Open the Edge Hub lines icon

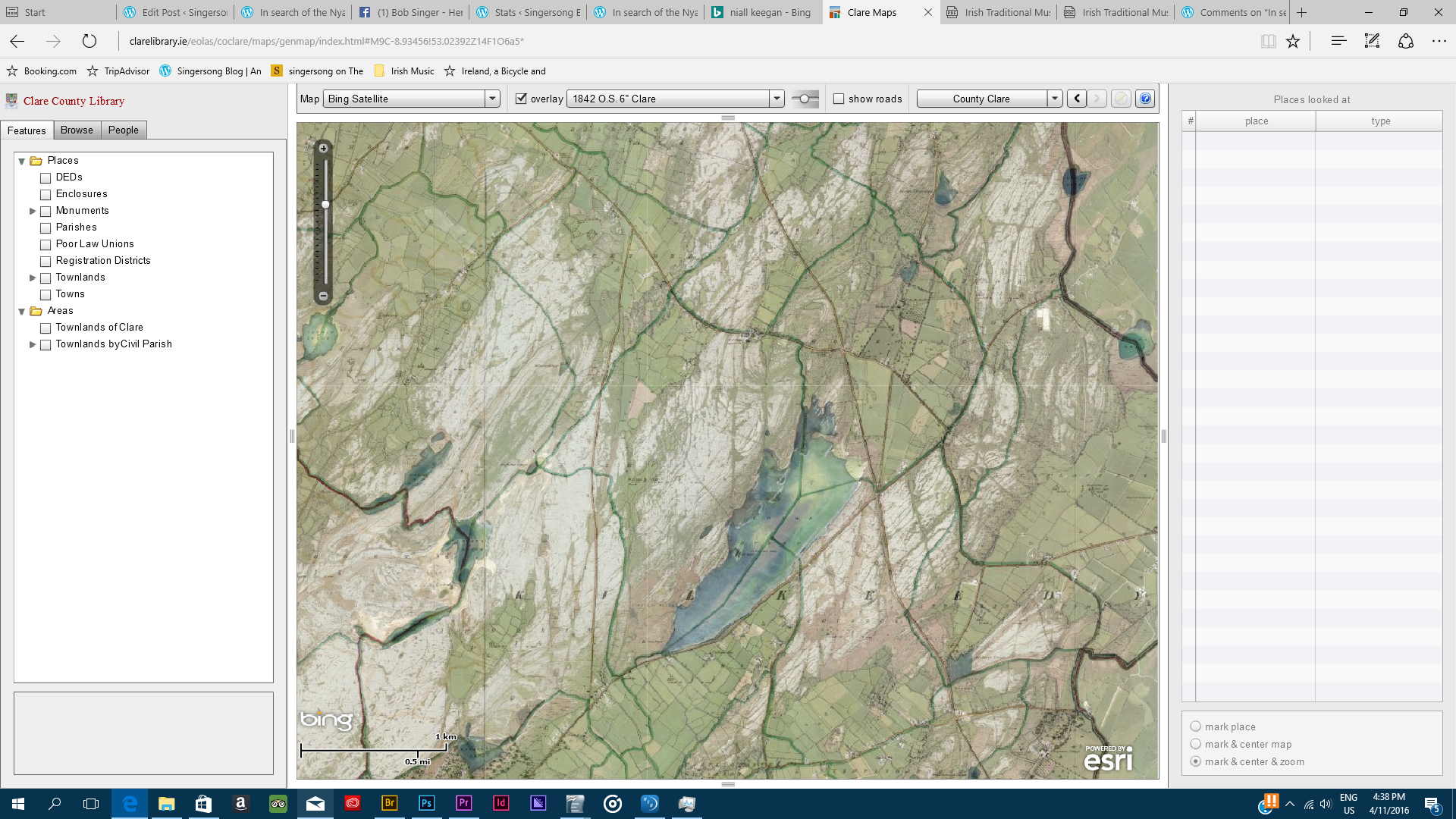click(x=1338, y=42)
